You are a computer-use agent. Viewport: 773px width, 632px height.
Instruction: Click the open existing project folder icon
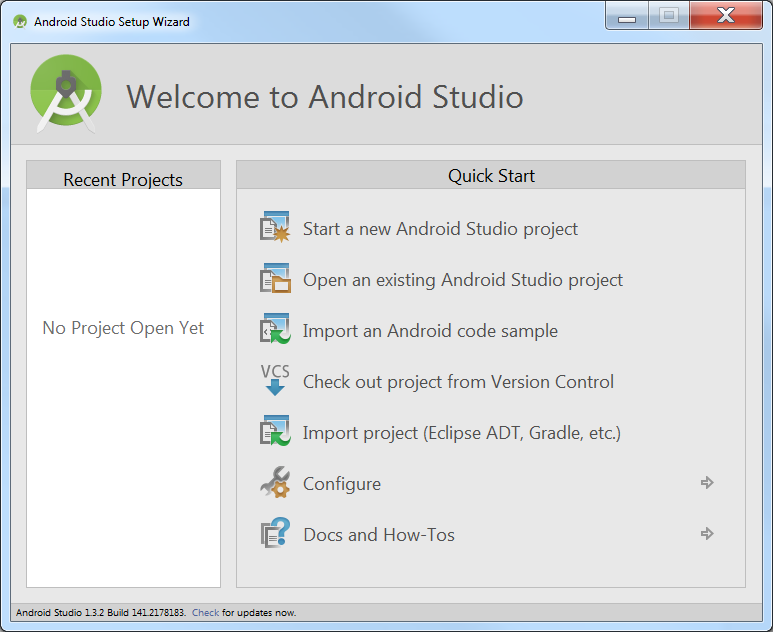(x=275, y=279)
